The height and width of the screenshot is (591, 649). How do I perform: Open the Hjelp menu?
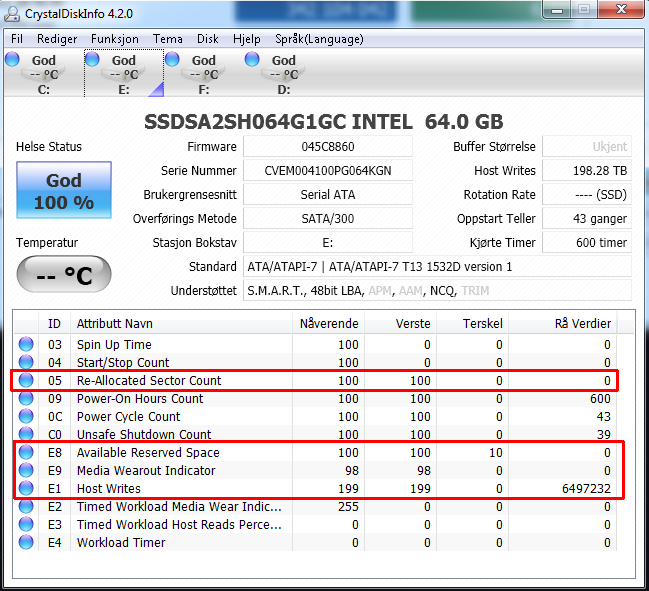(247, 39)
